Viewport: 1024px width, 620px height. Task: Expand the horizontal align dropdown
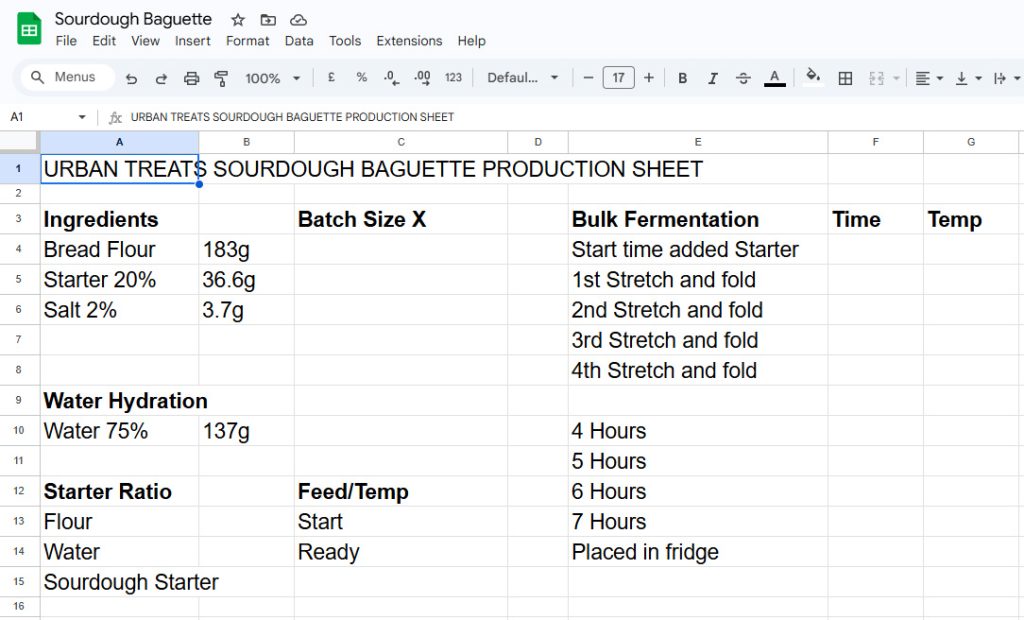point(928,78)
